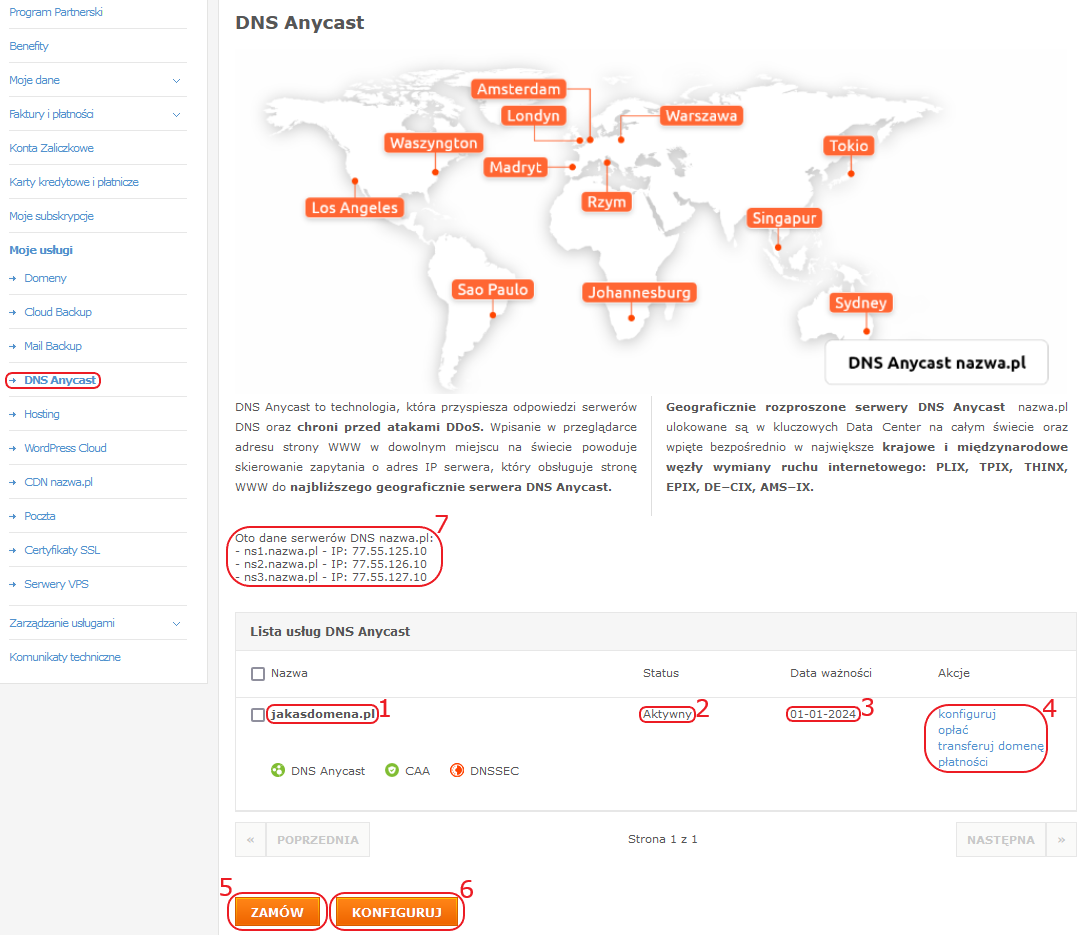1082x935 pixels.
Task: Click the Sao Paulo map label
Action: point(493,289)
